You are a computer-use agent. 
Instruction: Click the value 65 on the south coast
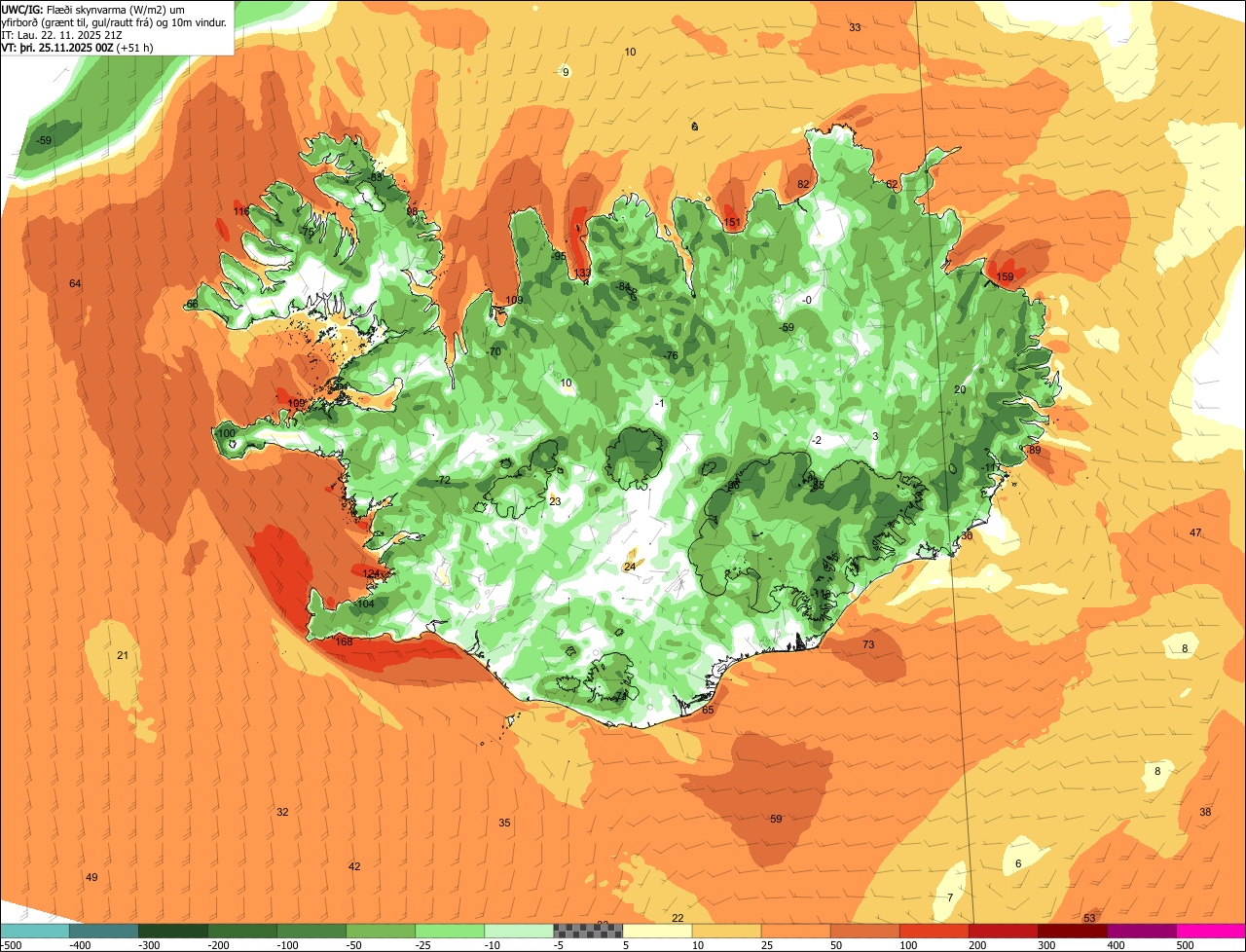click(x=708, y=710)
